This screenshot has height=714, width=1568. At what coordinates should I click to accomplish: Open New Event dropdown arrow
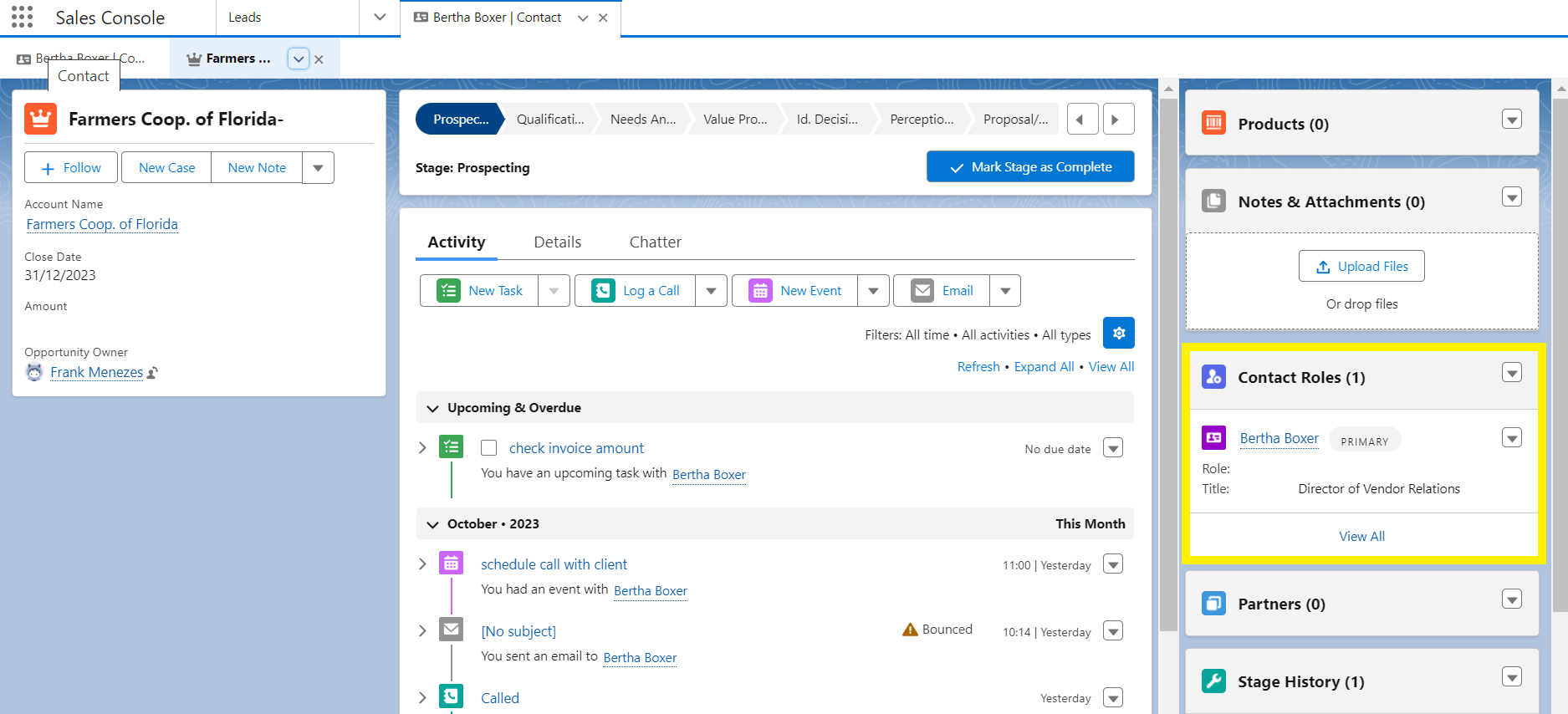point(873,290)
